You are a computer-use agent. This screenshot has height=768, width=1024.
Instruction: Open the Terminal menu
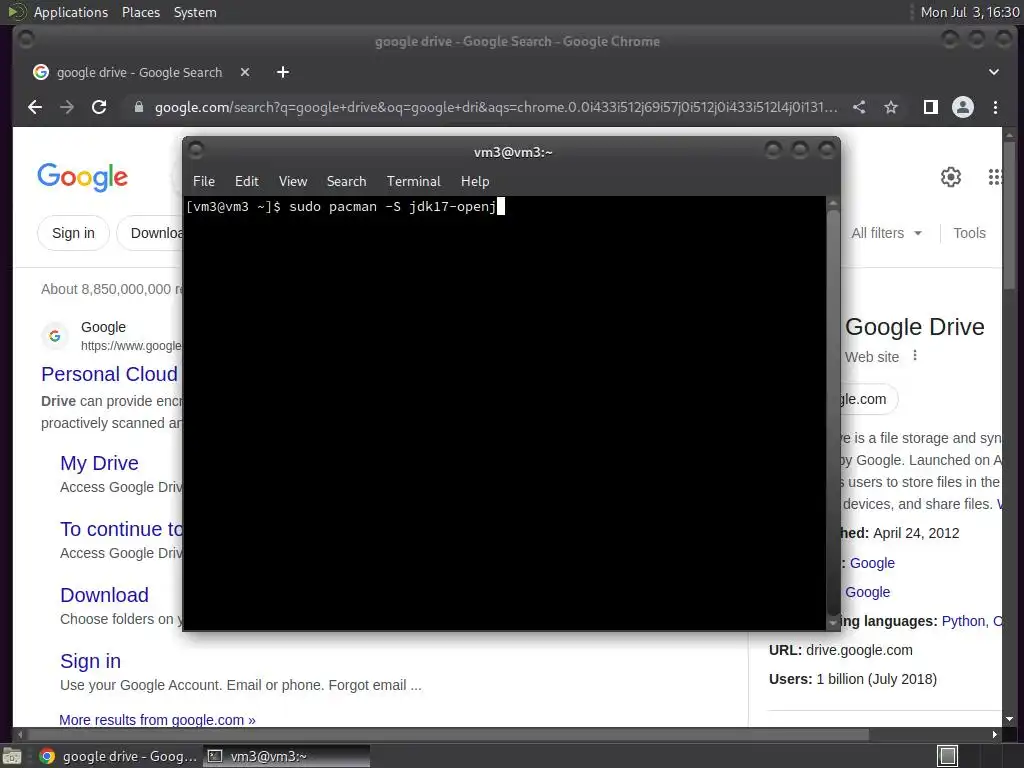(x=413, y=182)
